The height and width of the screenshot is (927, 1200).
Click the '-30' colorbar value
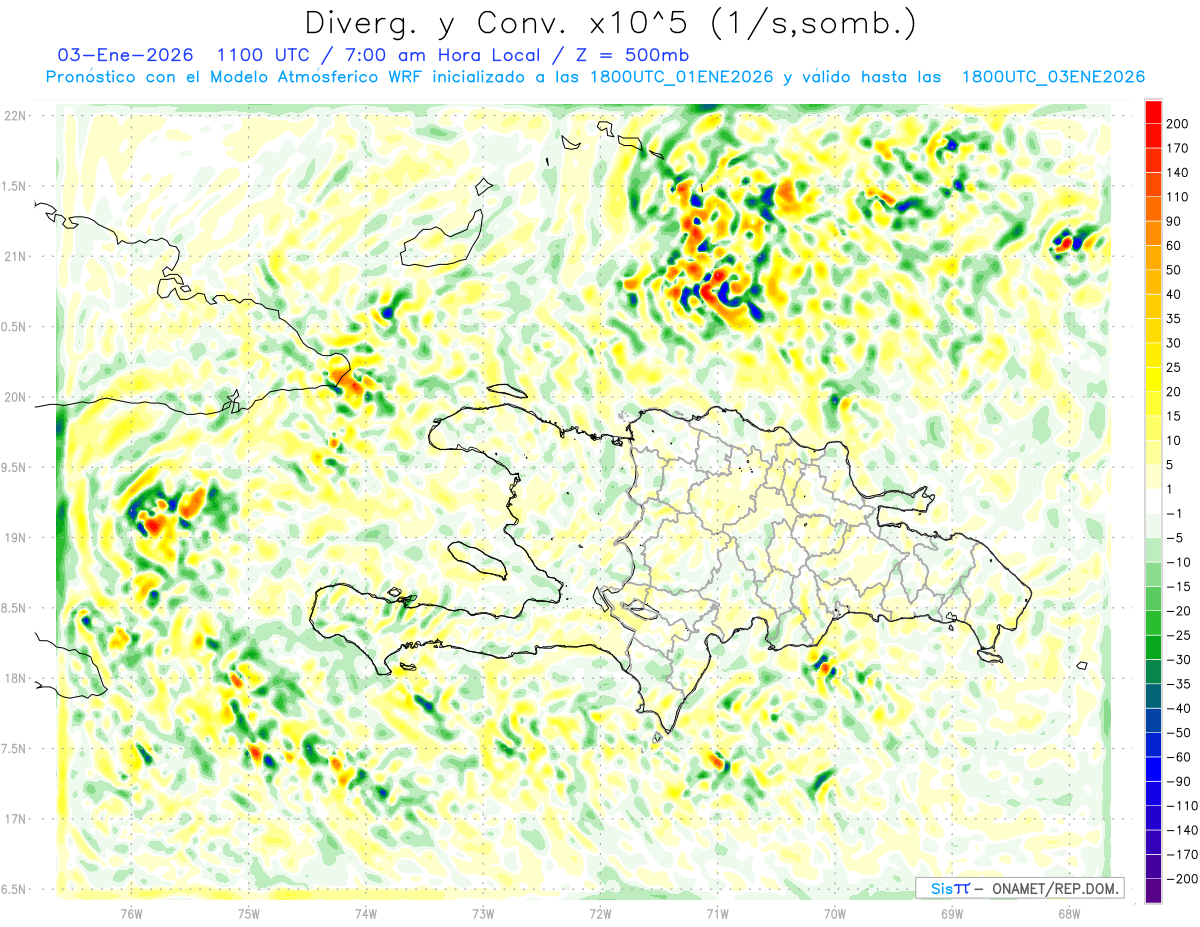[1180, 660]
